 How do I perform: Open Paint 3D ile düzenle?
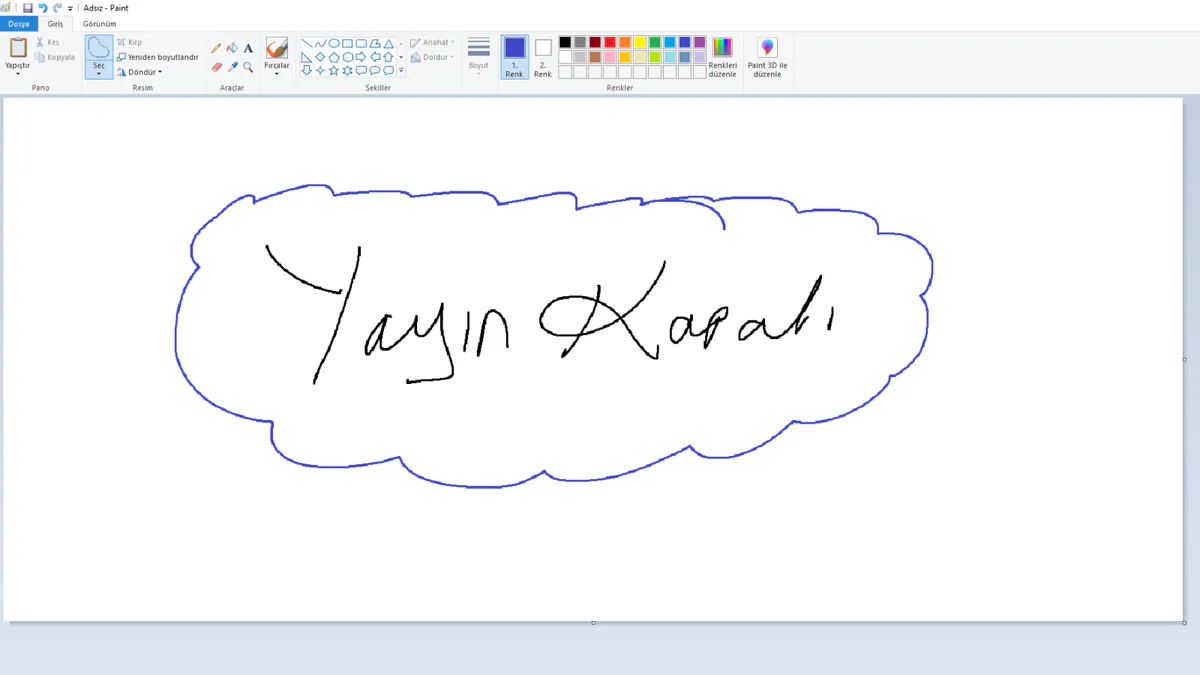tap(767, 58)
